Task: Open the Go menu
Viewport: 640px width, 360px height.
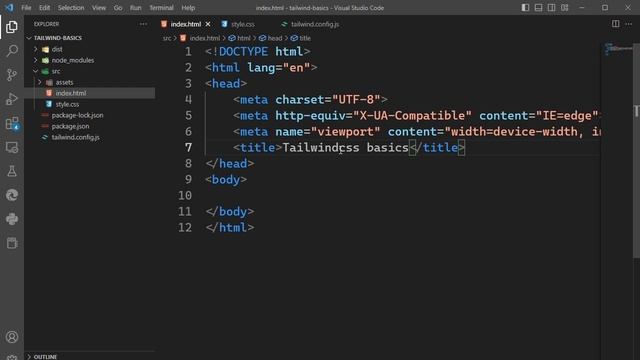Action: click(x=118, y=8)
